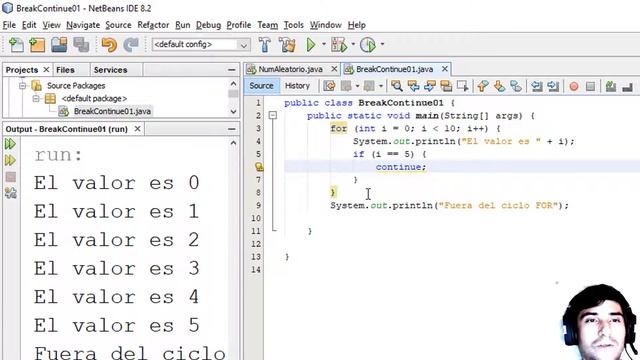Click the Clean and Build icon
Viewport: 640px width, 360px height.
point(287,44)
